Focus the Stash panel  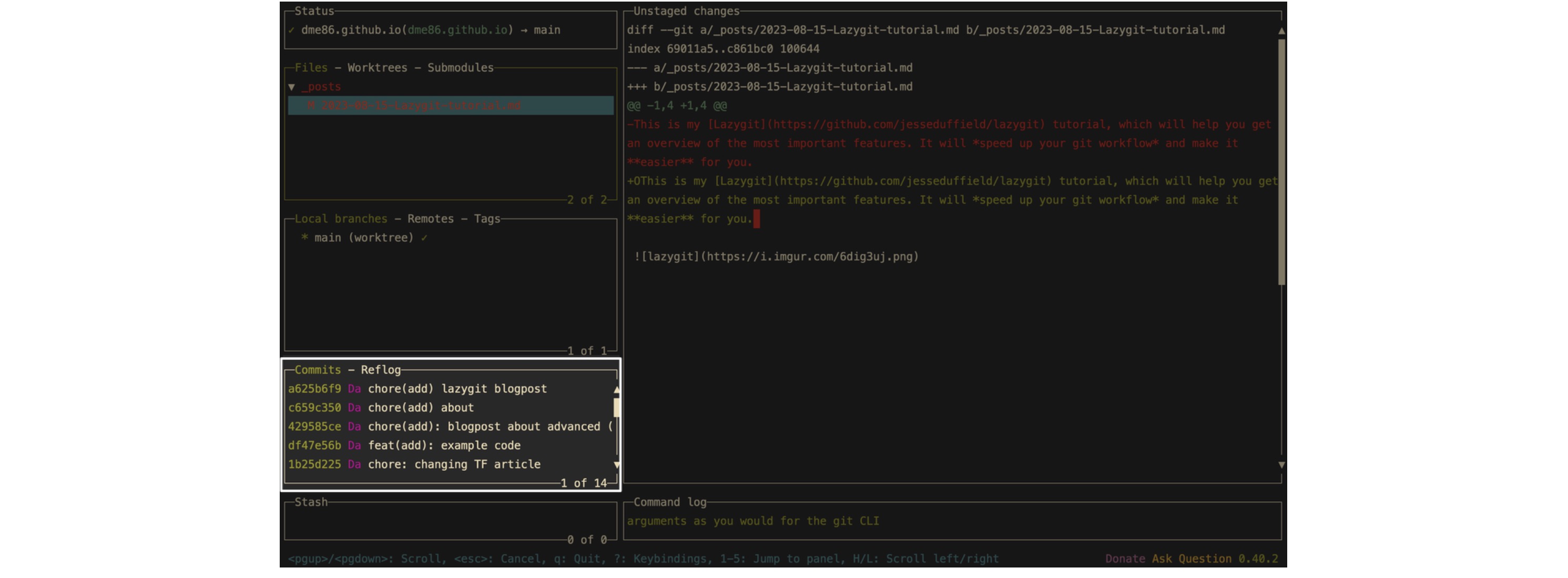[451, 521]
